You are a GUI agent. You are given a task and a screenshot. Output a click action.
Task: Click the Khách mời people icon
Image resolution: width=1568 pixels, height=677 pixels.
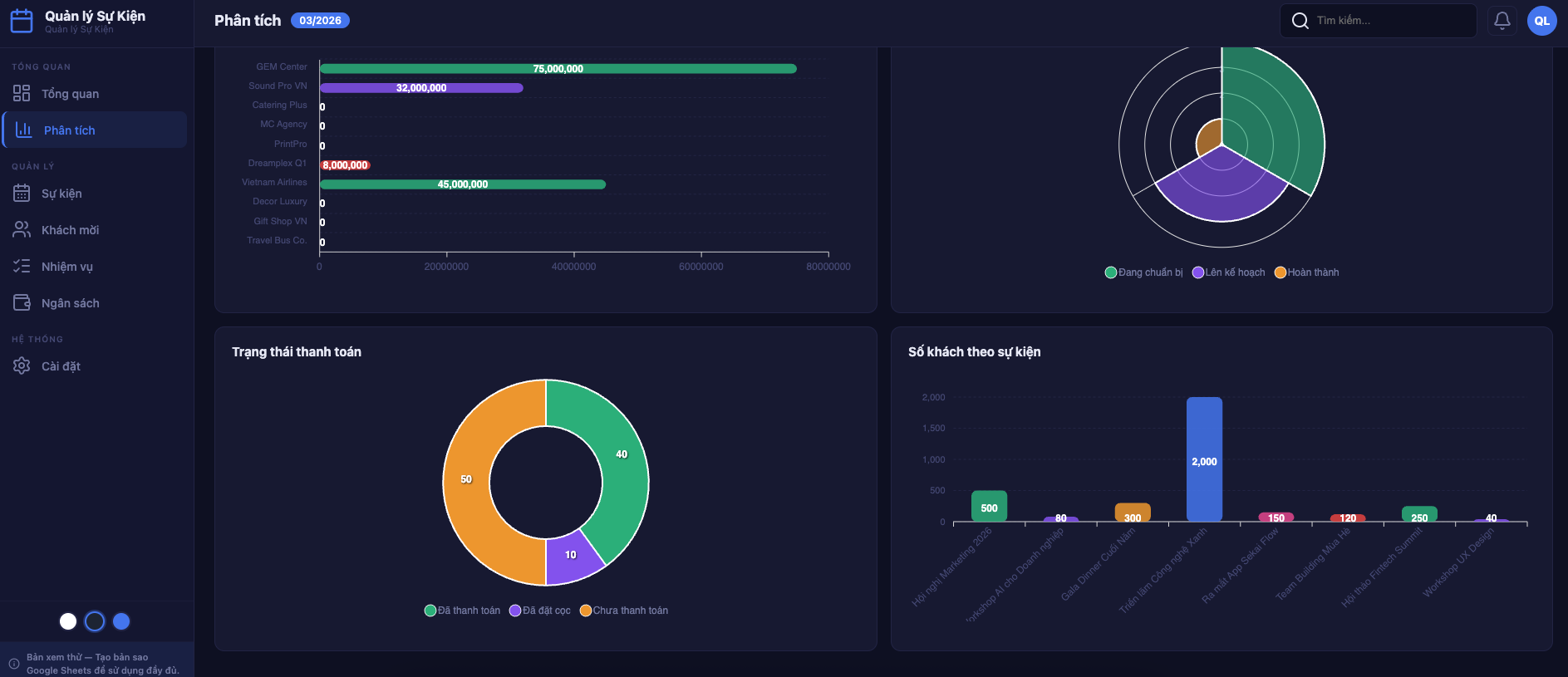point(22,230)
